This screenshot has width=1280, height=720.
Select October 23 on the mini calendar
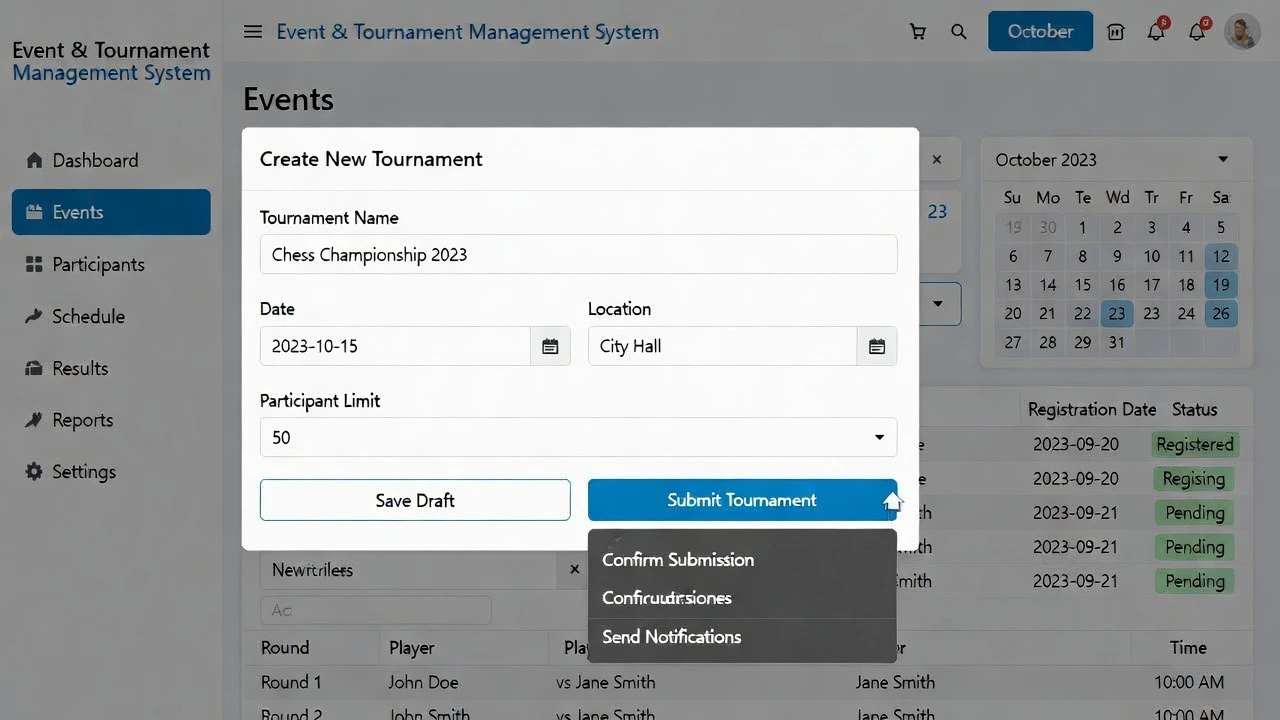1117,313
